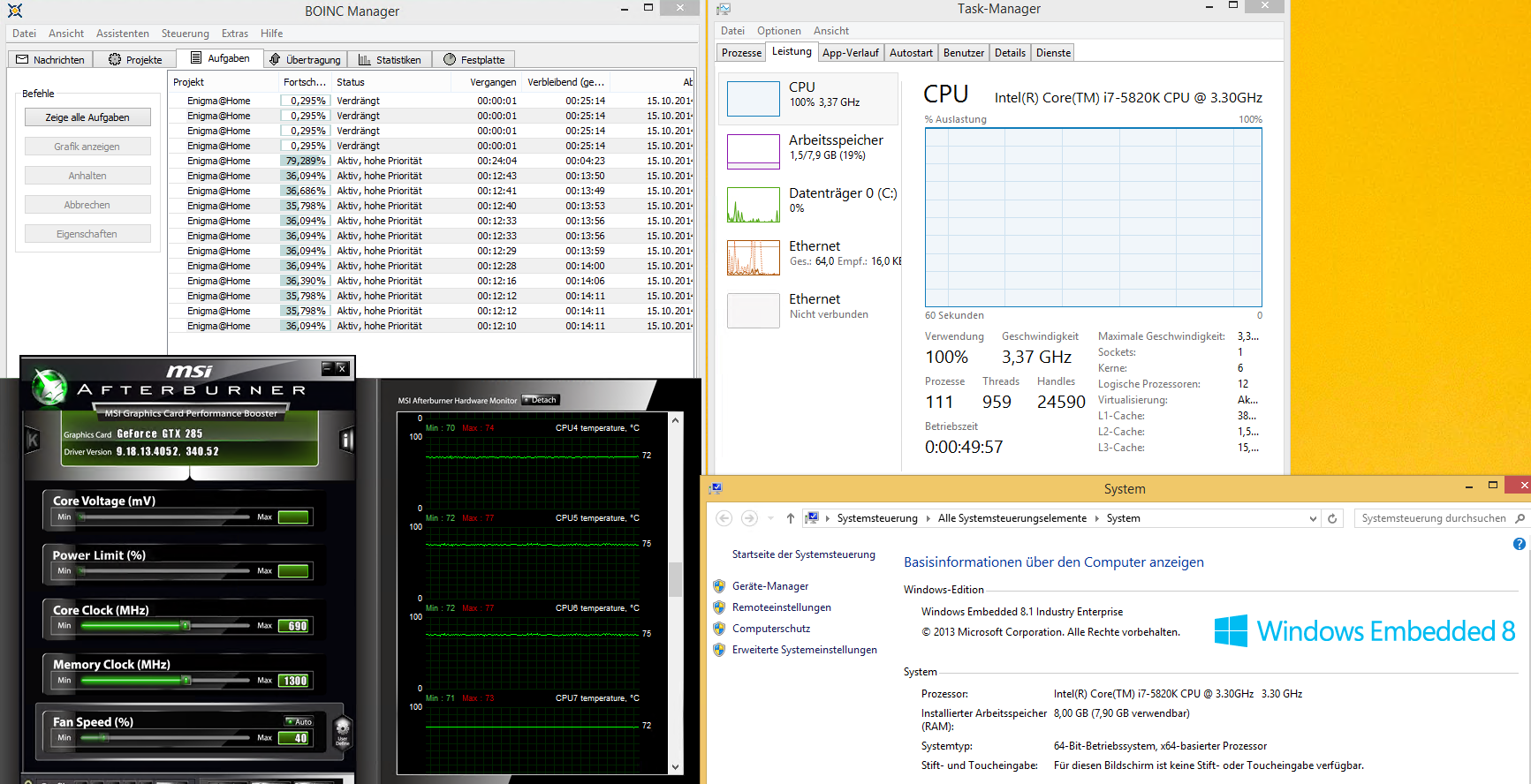1531x784 pixels.
Task: Open the address bar history dropdown
Action: [x=1313, y=518]
